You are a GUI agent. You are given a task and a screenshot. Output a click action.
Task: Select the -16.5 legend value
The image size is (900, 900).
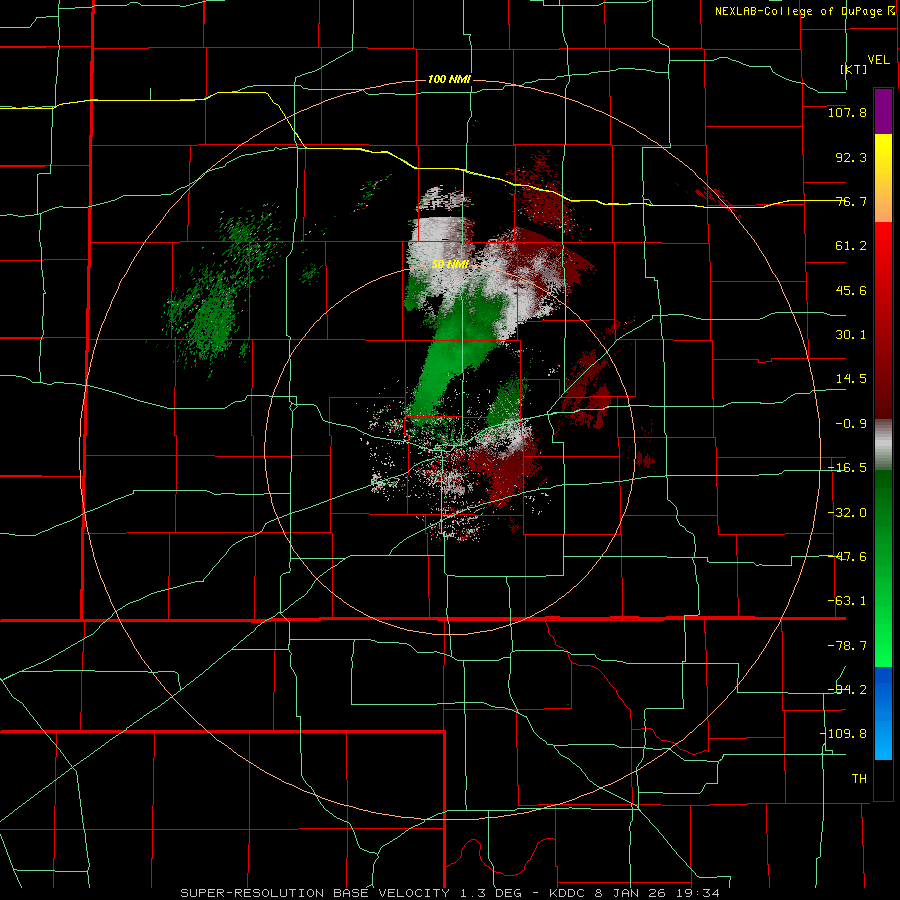coord(847,468)
